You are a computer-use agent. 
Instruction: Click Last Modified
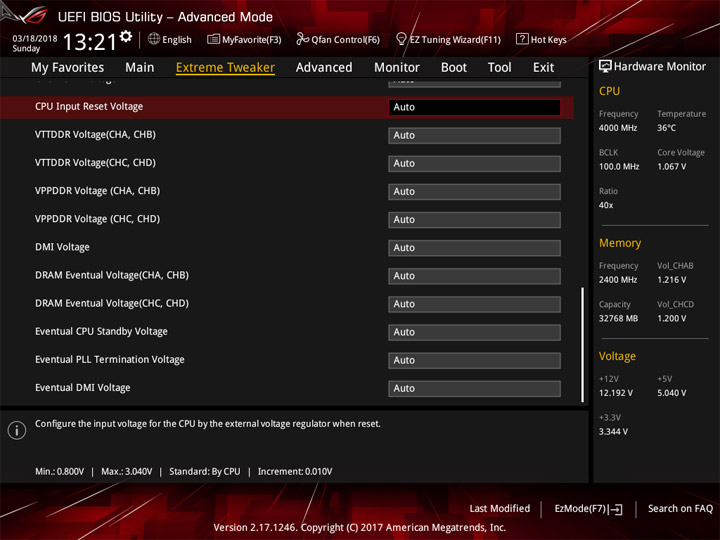coord(500,508)
